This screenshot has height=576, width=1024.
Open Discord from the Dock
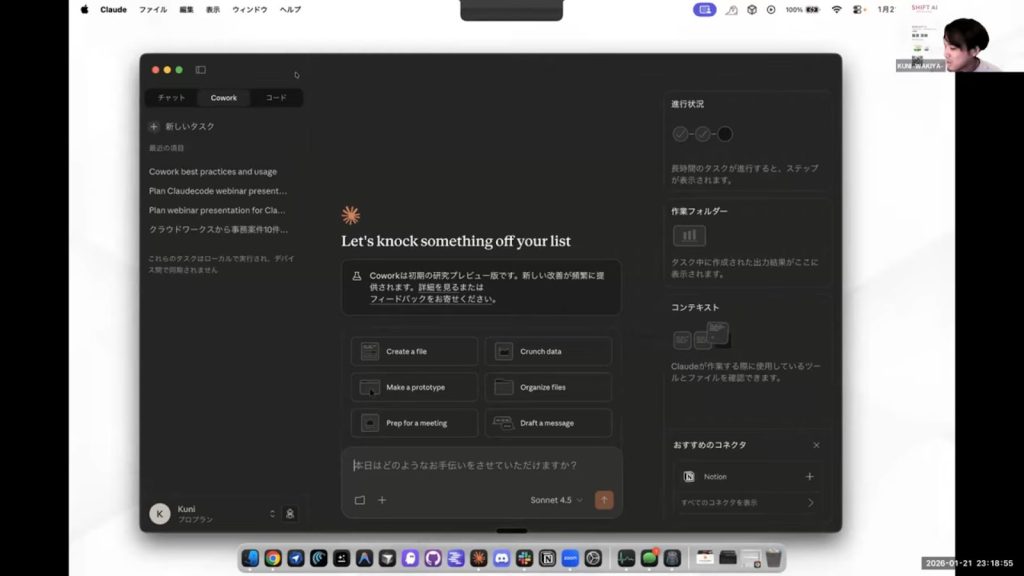pos(501,558)
